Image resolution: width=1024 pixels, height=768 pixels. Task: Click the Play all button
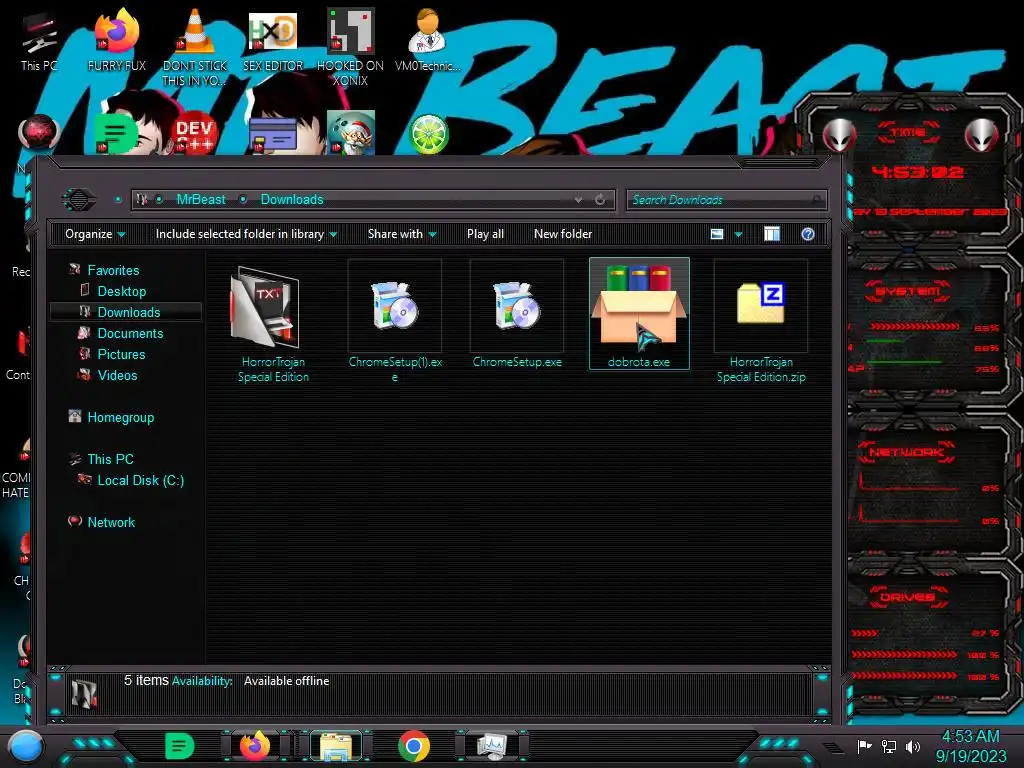tap(485, 234)
